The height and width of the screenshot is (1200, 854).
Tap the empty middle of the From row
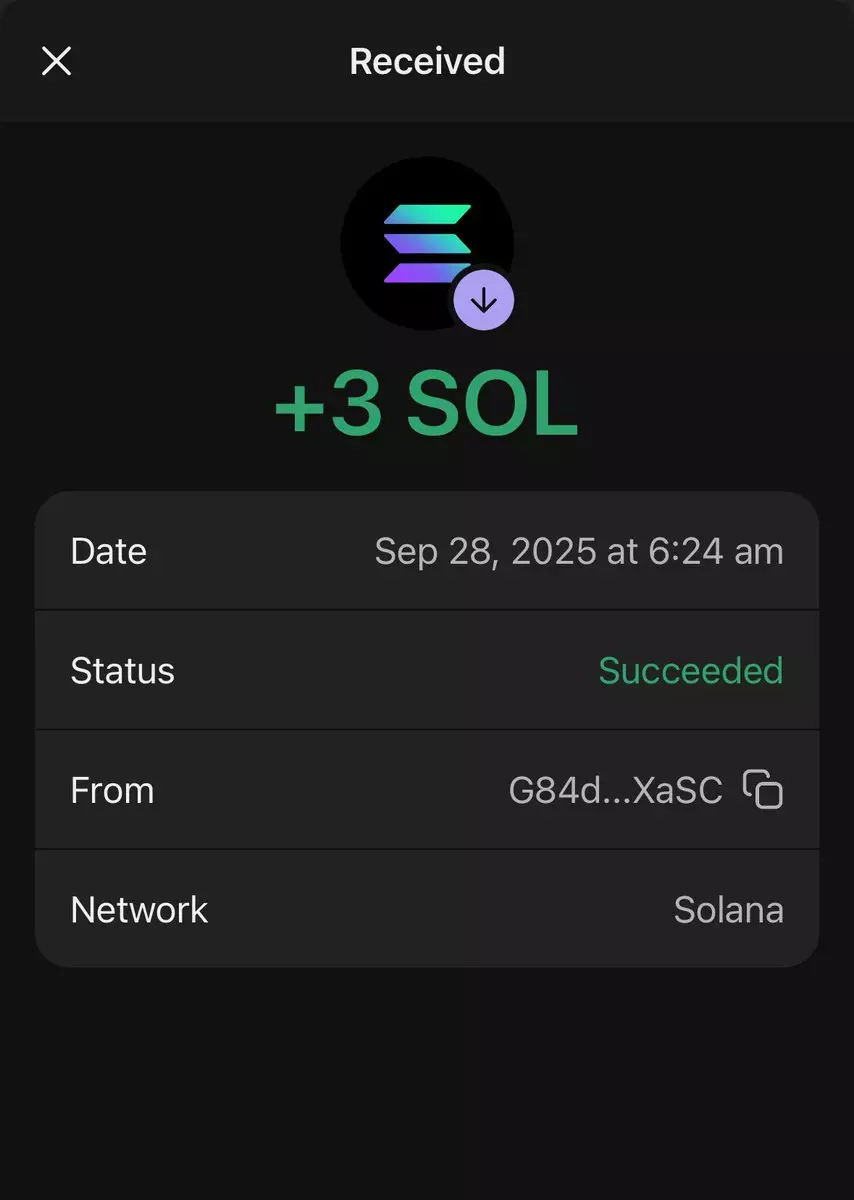(x=330, y=790)
